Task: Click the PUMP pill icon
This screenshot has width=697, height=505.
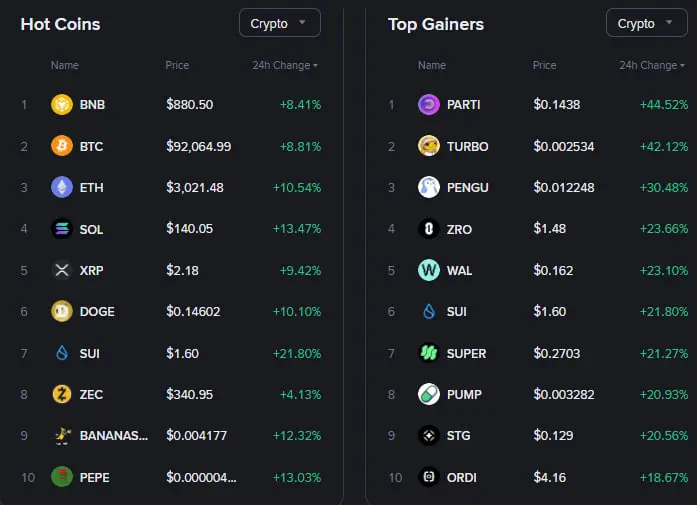Action: click(429, 394)
